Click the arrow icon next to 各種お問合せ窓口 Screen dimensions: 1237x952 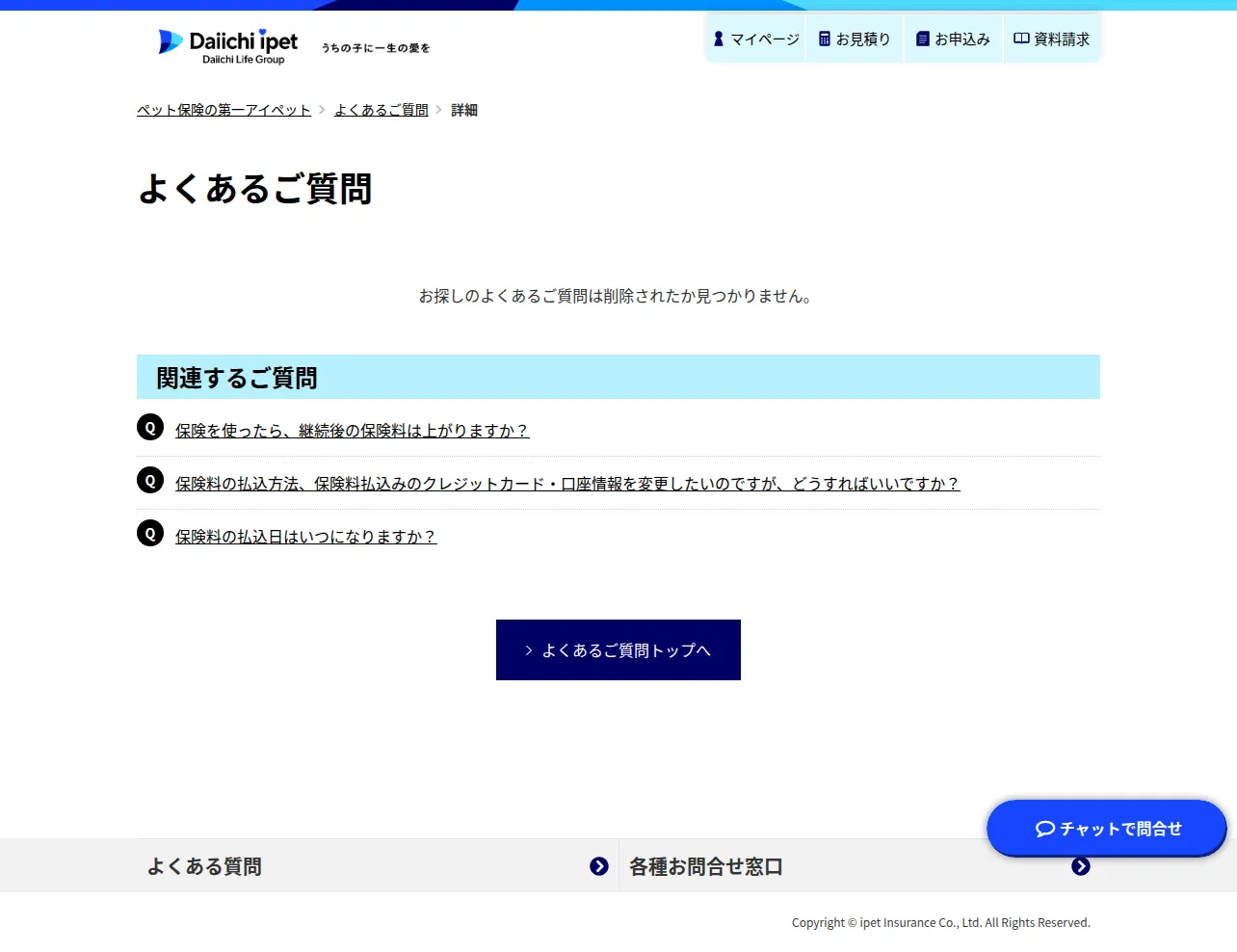1081,866
